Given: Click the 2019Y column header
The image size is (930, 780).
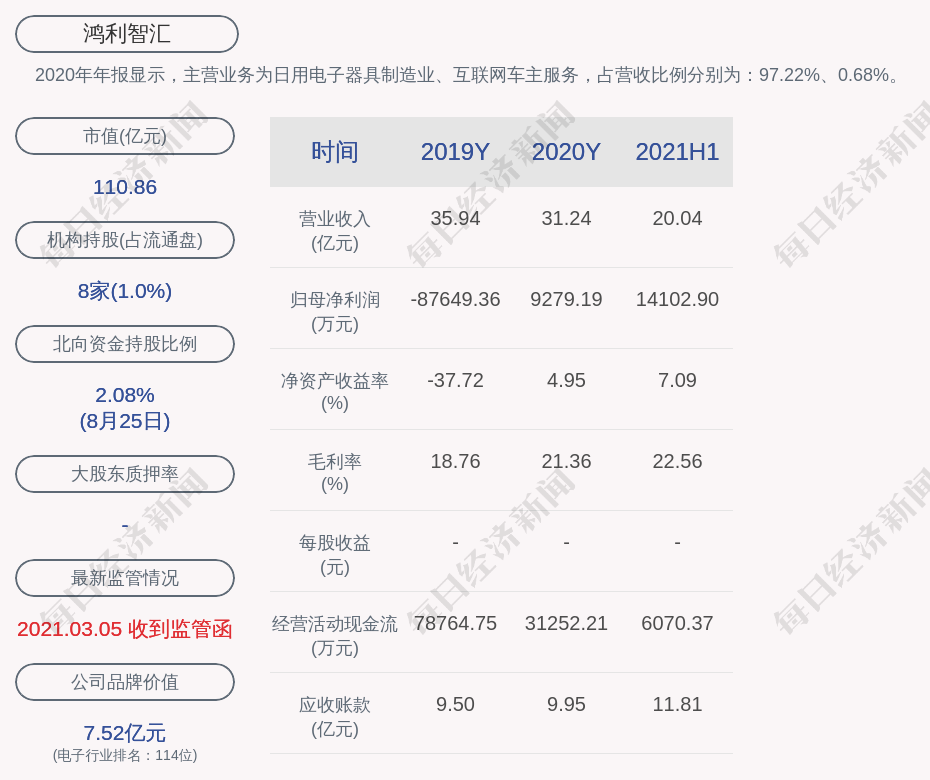Looking at the screenshot, I should pyautogui.click(x=455, y=152).
